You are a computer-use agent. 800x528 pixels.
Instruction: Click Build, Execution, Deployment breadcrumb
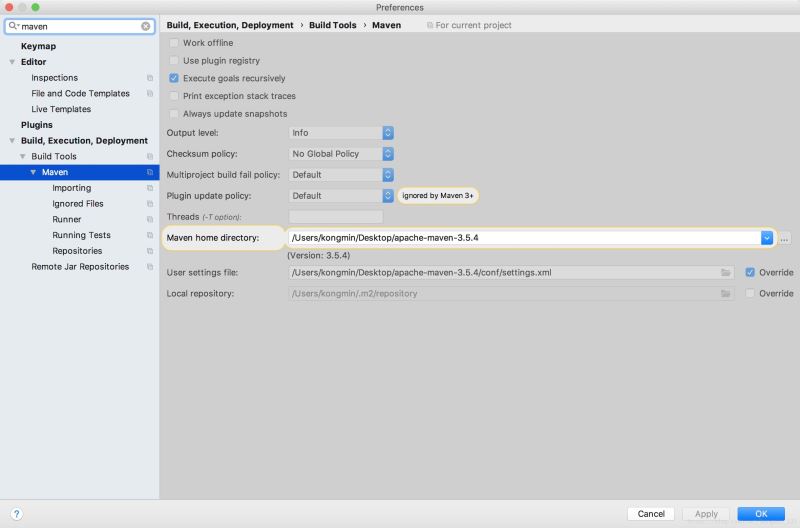click(x=230, y=25)
